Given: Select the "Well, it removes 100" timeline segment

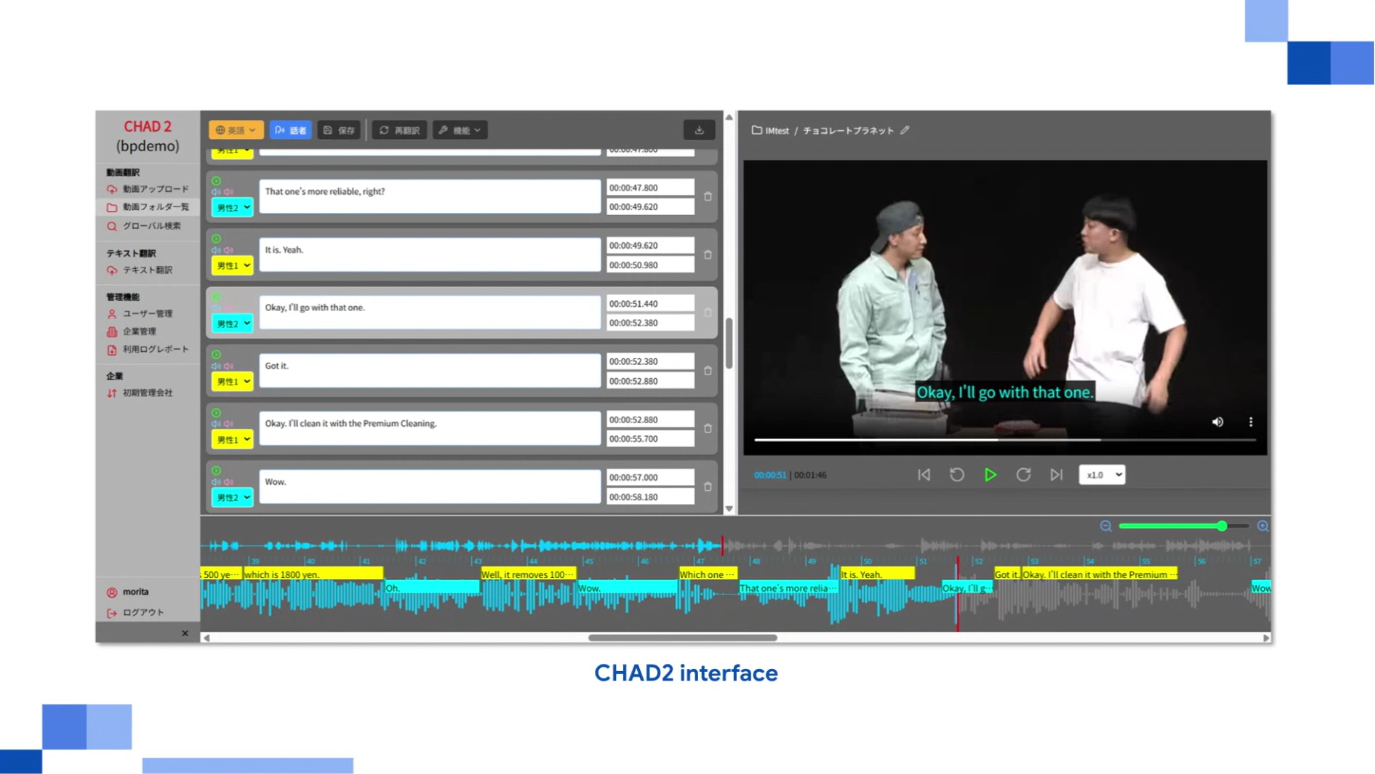Looking at the screenshot, I should pyautogui.click(x=528, y=575).
